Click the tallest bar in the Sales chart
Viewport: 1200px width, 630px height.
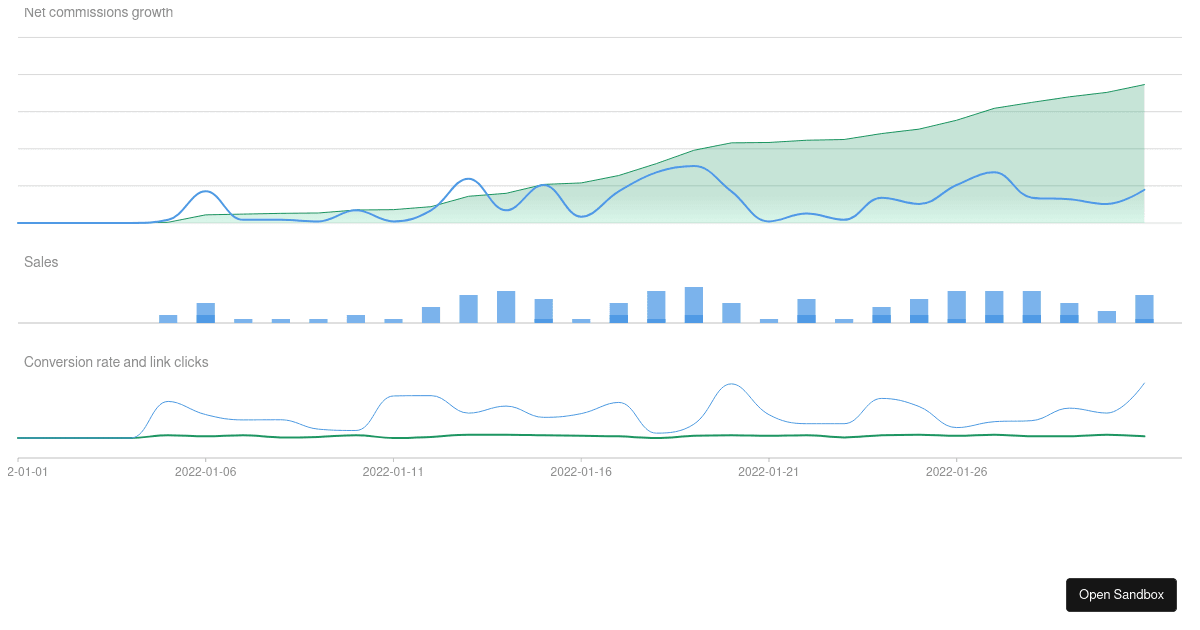click(x=693, y=300)
